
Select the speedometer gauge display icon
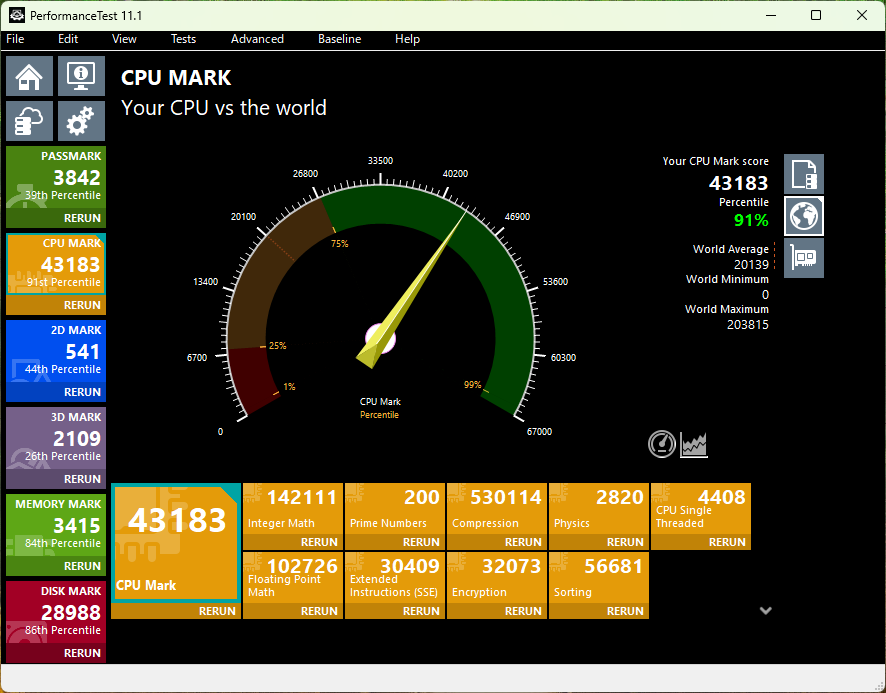tap(661, 444)
